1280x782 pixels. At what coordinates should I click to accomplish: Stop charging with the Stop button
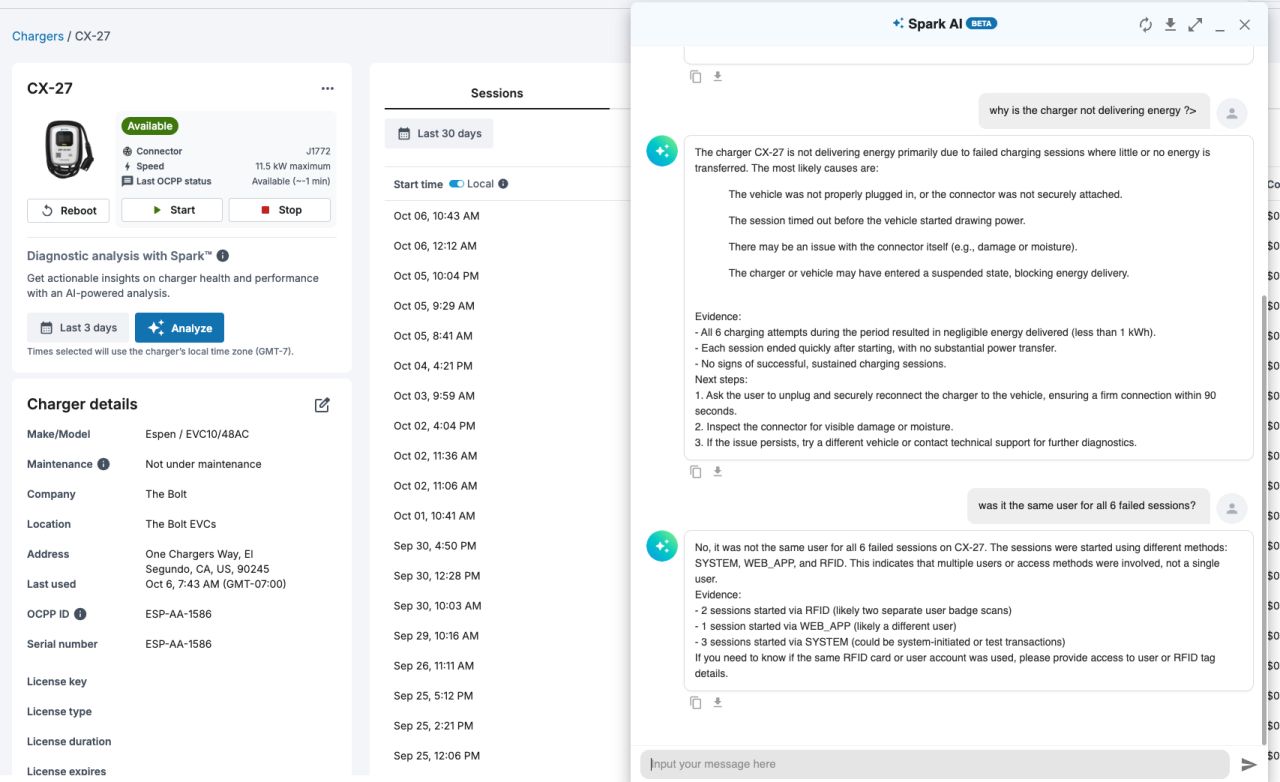click(x=280, y=210)
